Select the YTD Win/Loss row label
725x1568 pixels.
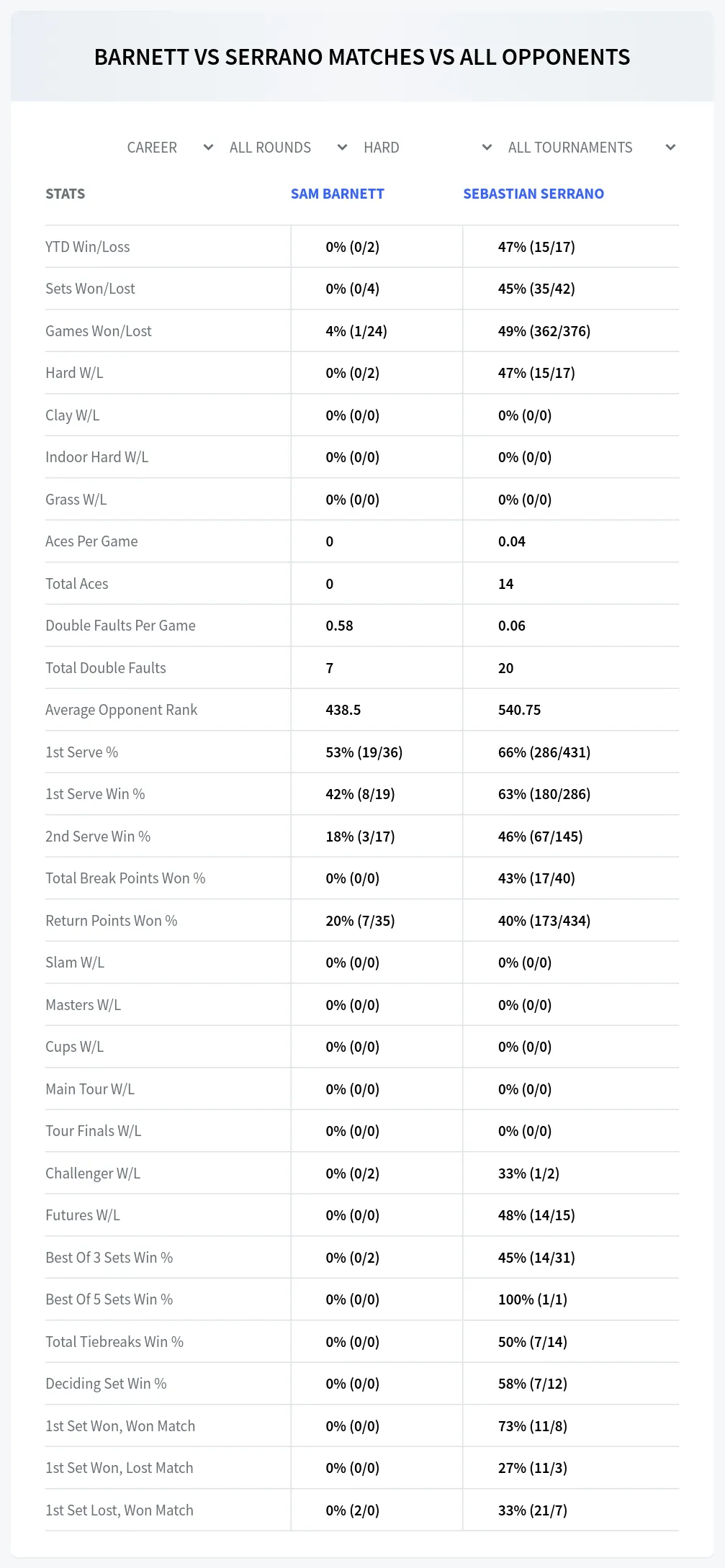[x=88, y=247]
